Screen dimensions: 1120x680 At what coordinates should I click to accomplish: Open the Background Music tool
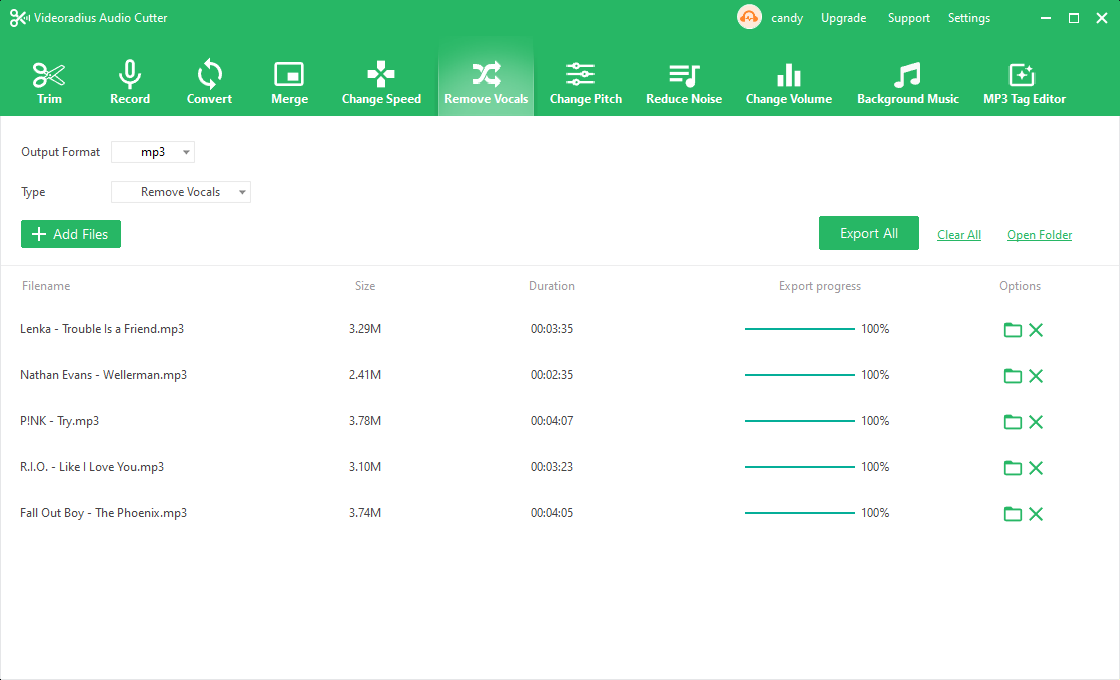(908, 83)
